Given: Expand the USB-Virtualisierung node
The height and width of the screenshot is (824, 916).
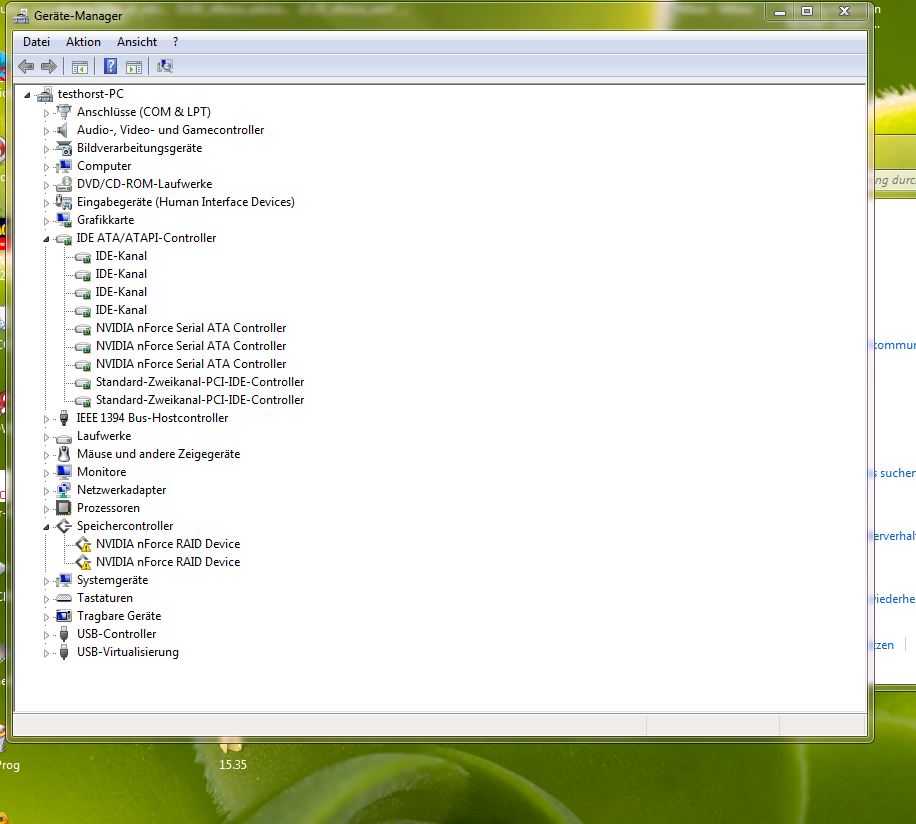Looking at the screenshot, I should click(x=46, y=653).
